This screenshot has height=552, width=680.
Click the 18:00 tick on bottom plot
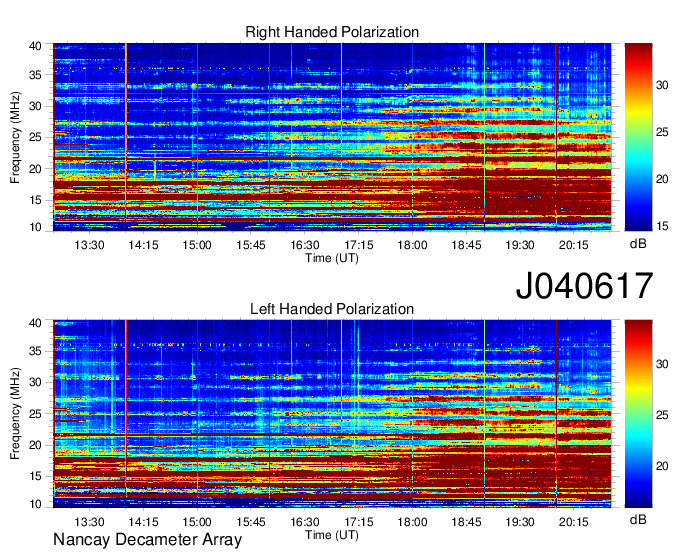[x=412, y=522]
